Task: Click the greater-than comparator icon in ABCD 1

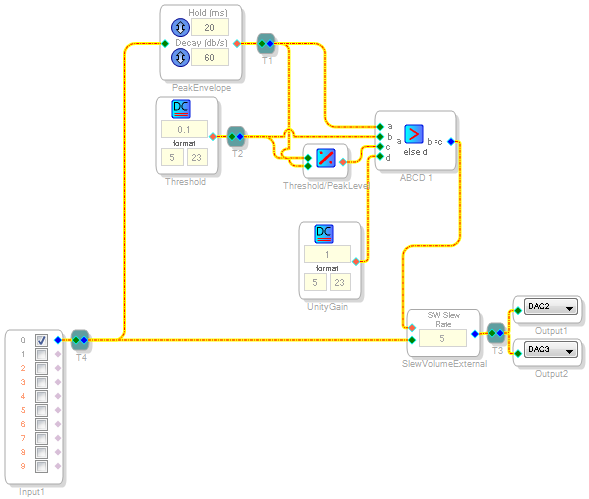Action: coord(414,134)
